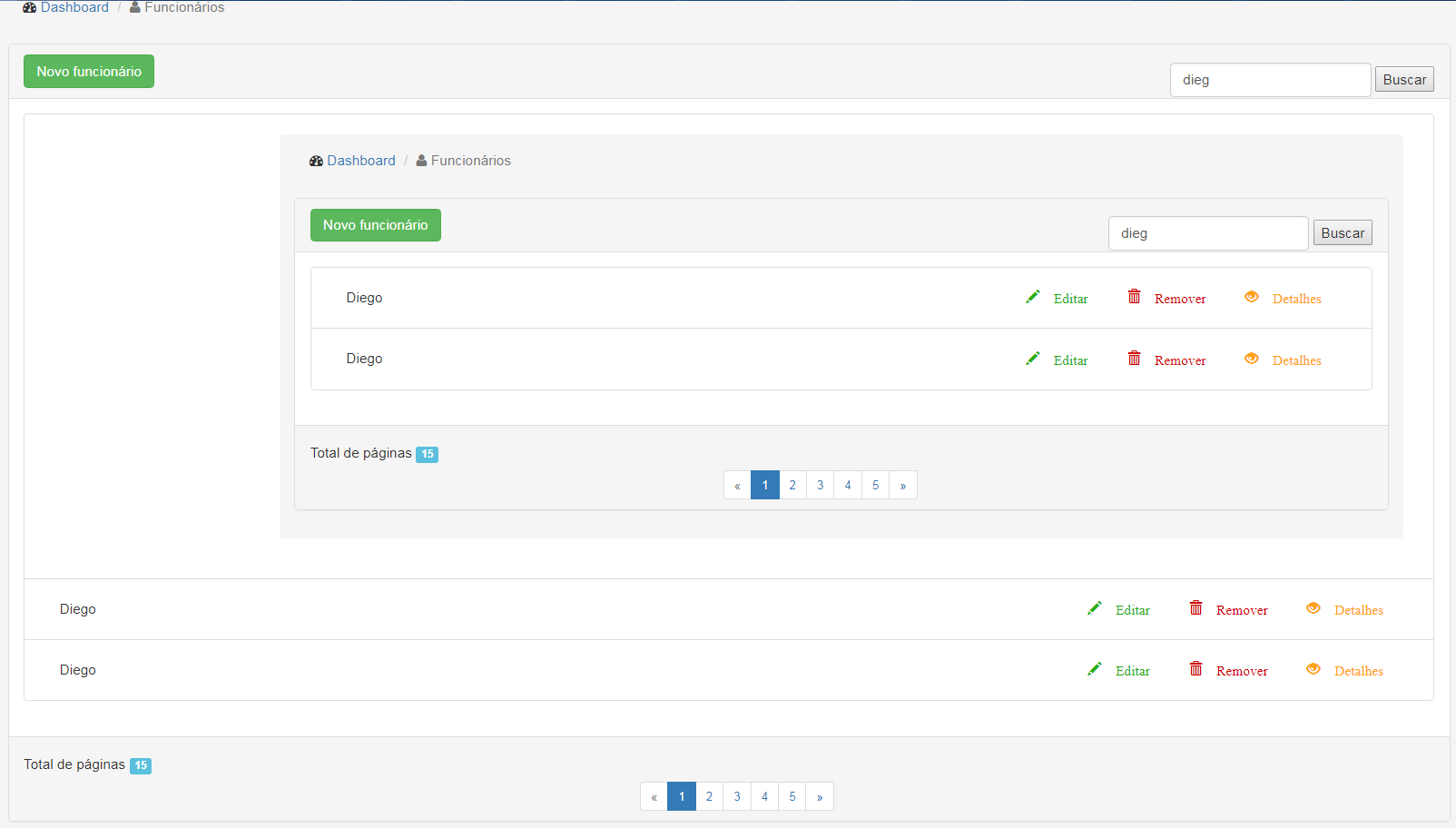Click the '15' badge beside nested Total de páginas

pos(428,454)
